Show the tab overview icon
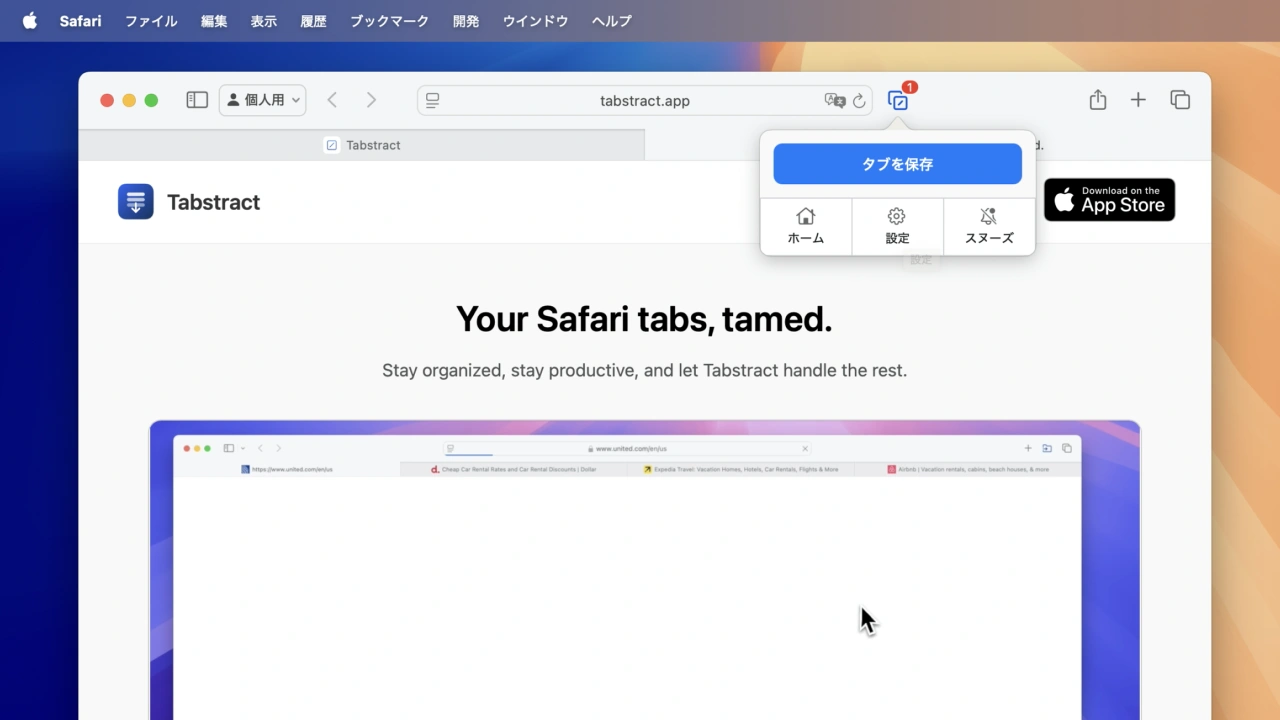1280x720 pixels. pos(1180,100)
